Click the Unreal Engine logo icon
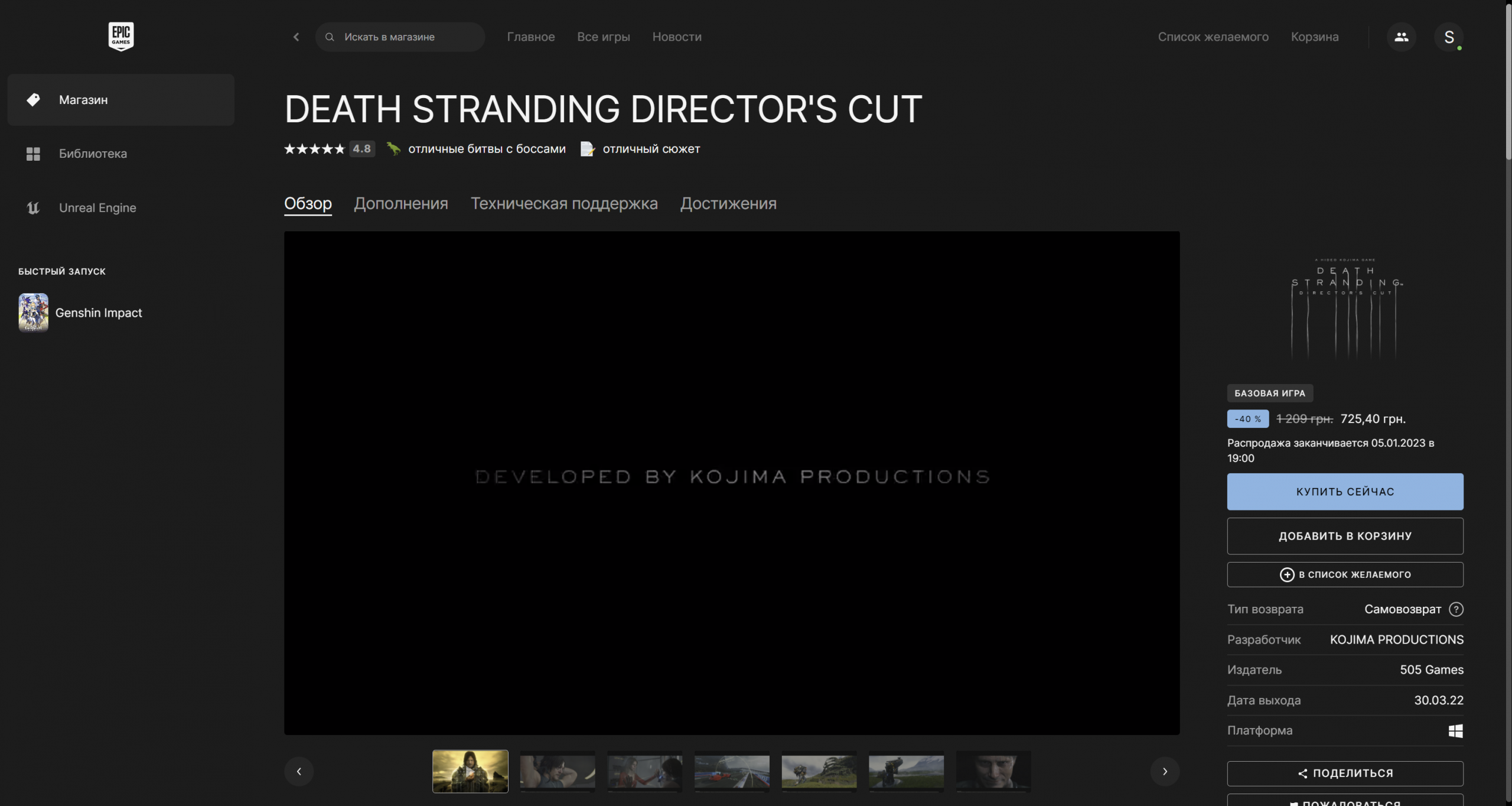Screen dimensions: 1512x806 click(x=33, y=208)
